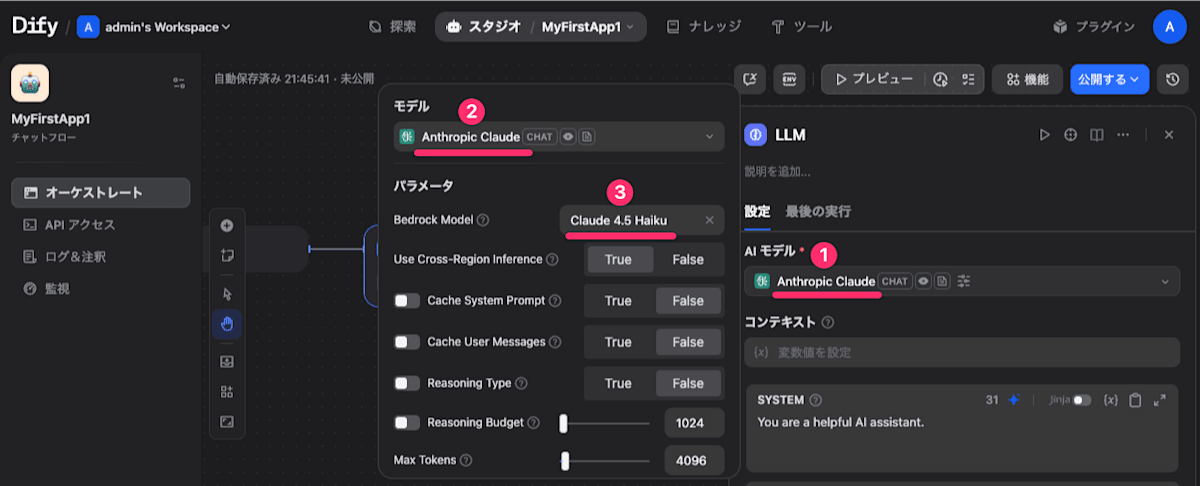Show help tooltip for コンテキスト
1200x486 pixels.
[x=828, y=323]
